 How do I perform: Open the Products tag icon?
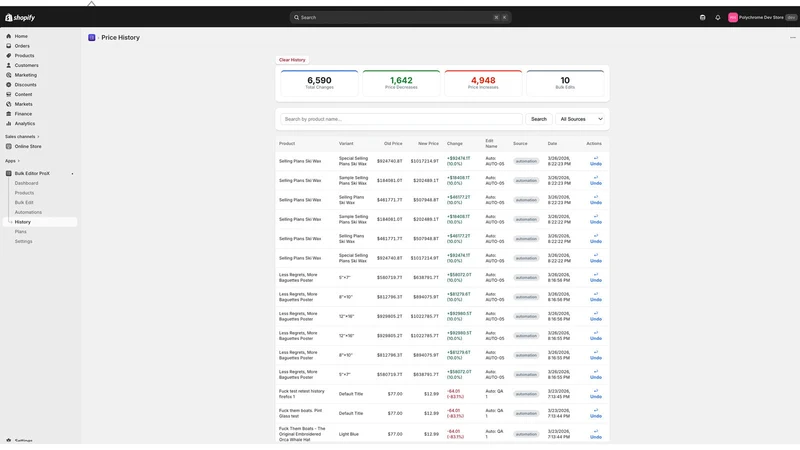(x=9, y=56)
